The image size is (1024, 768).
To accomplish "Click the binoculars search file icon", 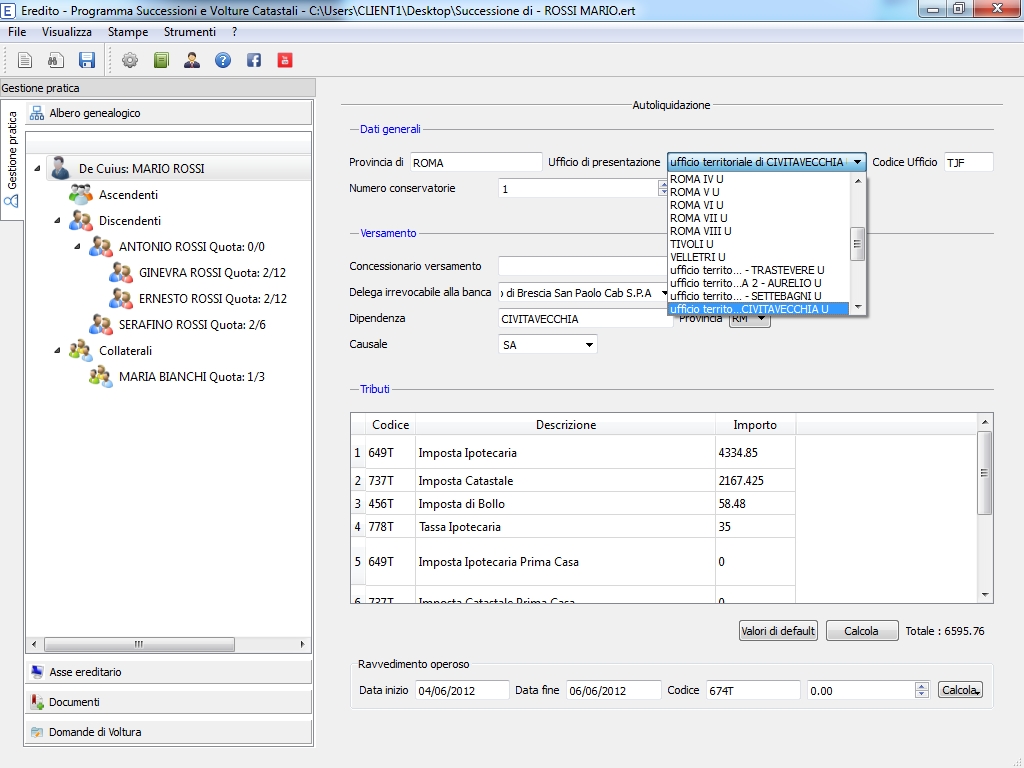I will [x=56, y=60].
